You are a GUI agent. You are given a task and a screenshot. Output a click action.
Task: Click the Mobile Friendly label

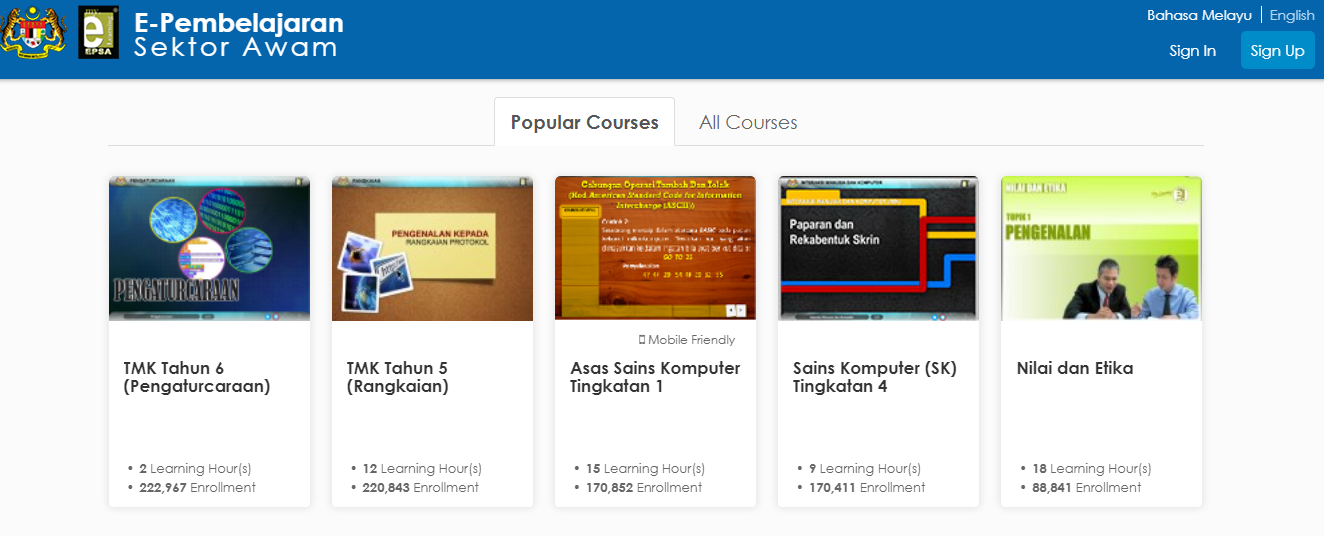point(687,340)
